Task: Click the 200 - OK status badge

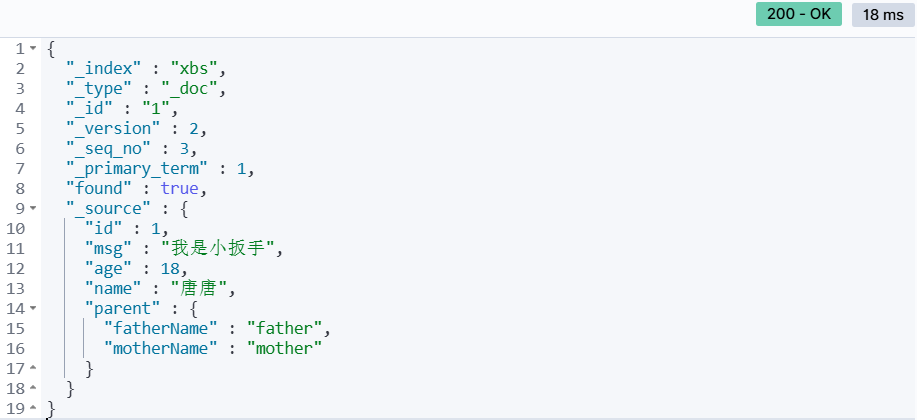Action: [x=799, y=14]
